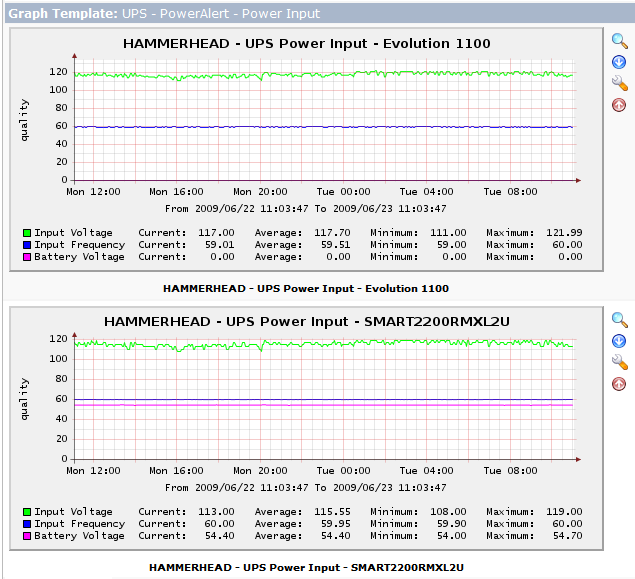Click the Evolution 1100 graph title text

click(x=306, y=43)
